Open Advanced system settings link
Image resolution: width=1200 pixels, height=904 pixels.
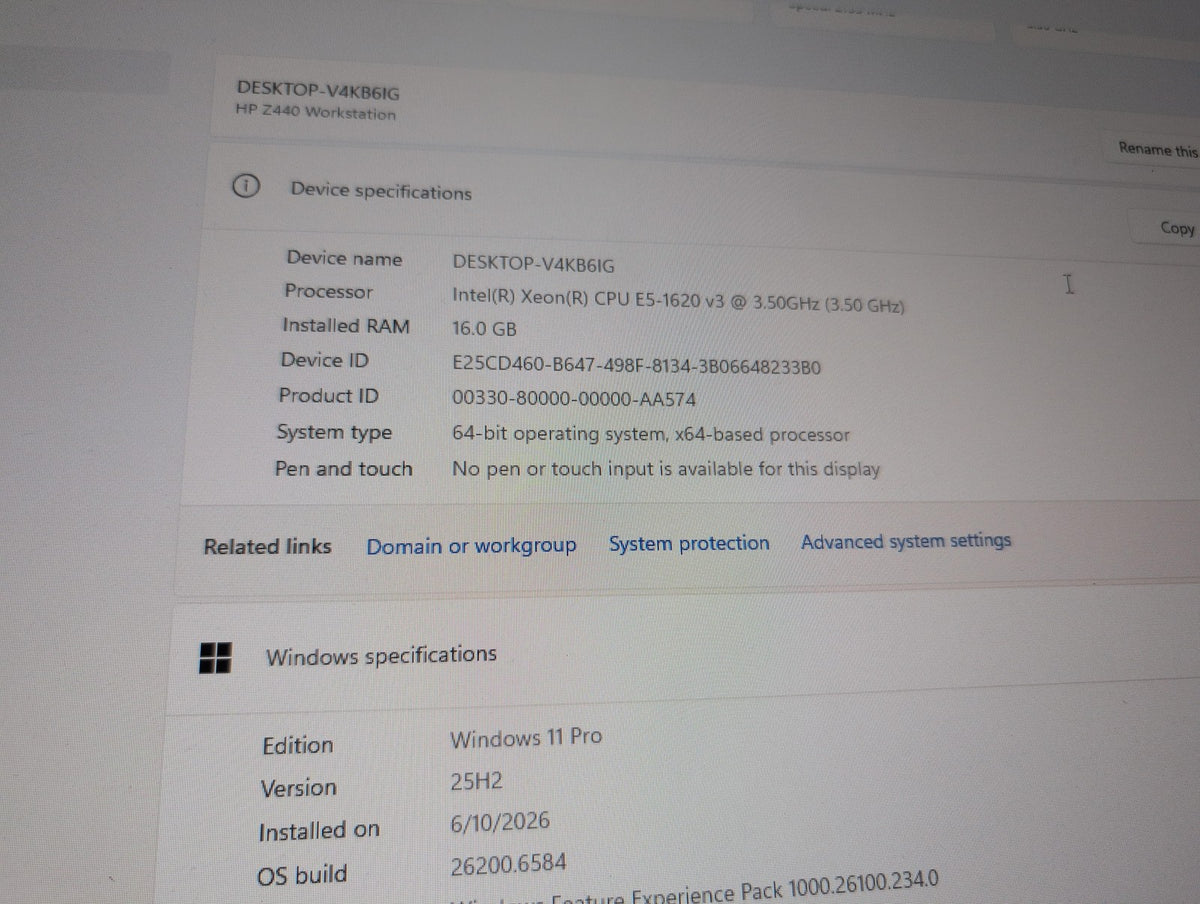click(906, 541)
